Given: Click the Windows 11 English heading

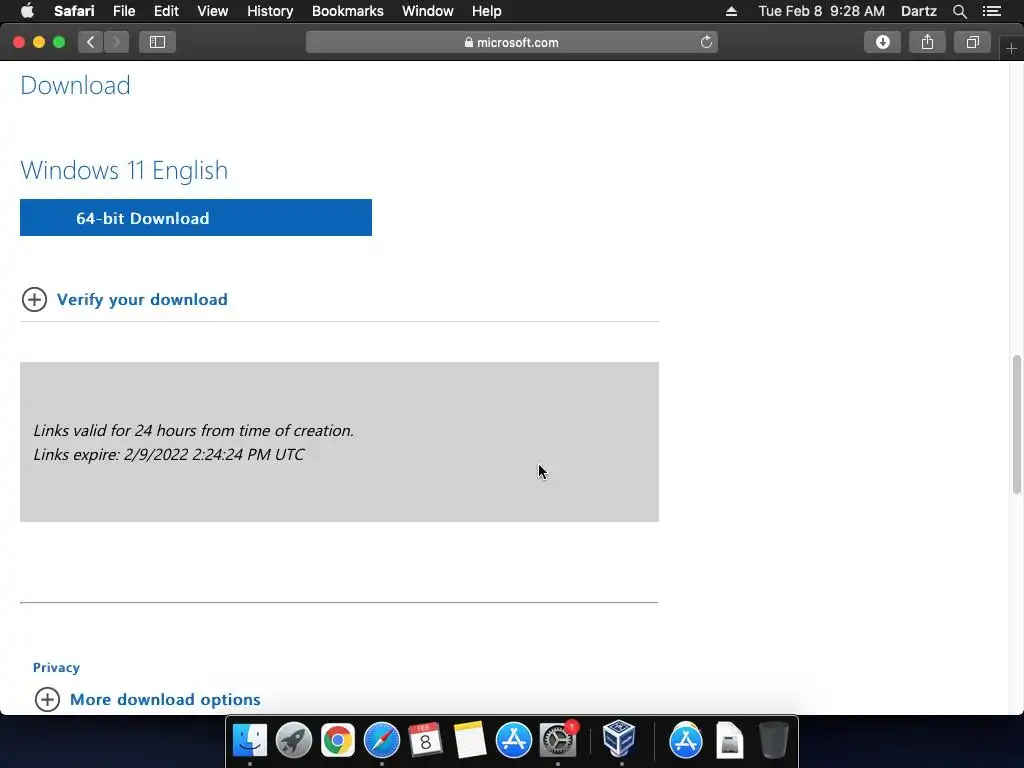Looking at the screenshot, I should point(124,170).
